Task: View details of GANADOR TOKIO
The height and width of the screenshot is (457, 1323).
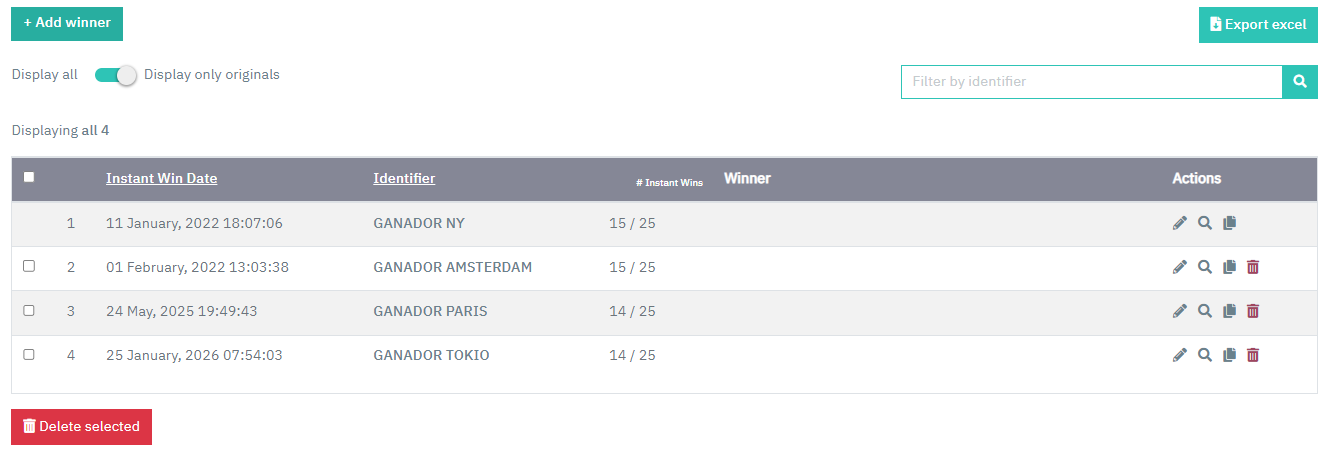Action: 1205,355
